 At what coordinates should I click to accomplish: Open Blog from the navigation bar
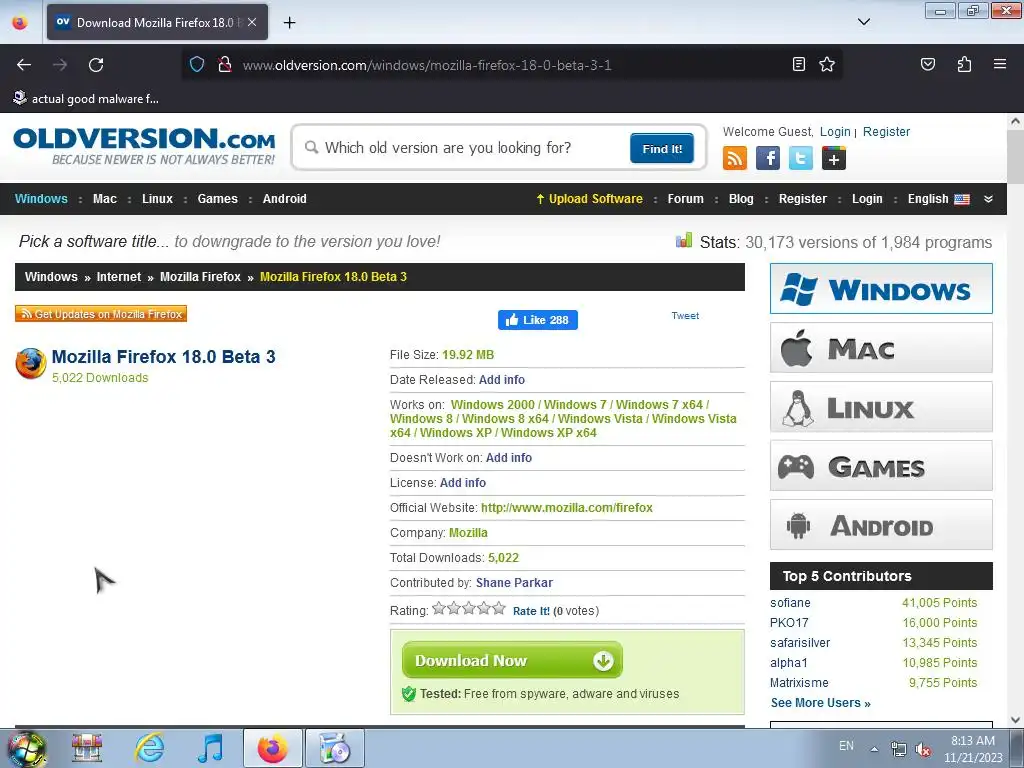point(741,199)
